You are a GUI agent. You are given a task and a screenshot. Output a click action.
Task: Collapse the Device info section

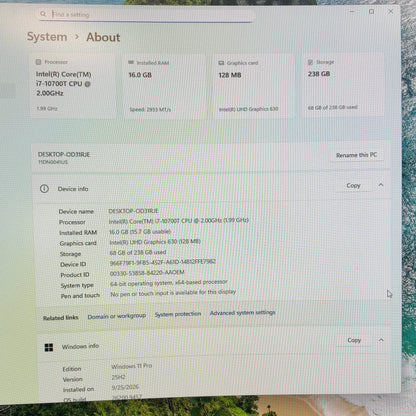(x=381, y=185)
